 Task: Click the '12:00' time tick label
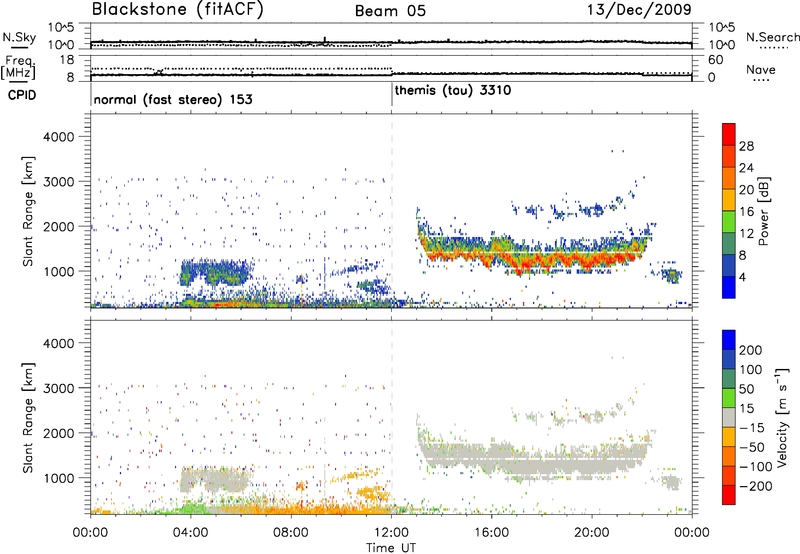[x=391, y=533]
